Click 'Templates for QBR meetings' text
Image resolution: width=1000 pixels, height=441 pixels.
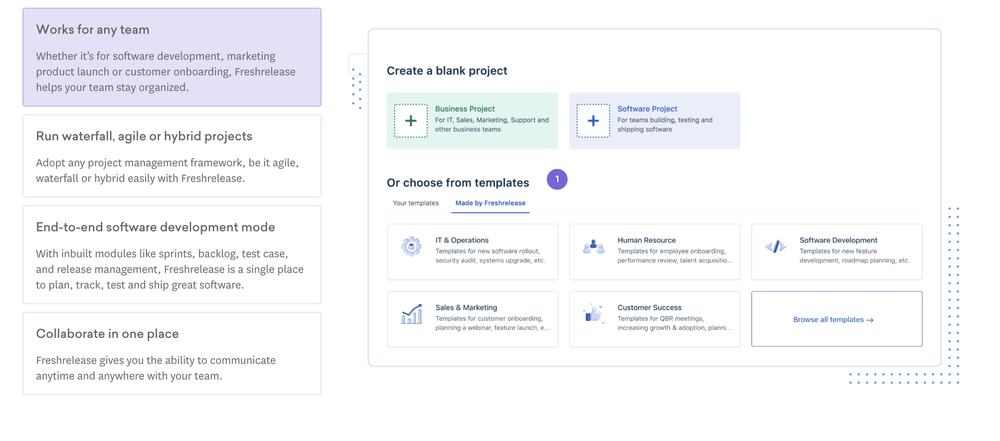[675, 323]
